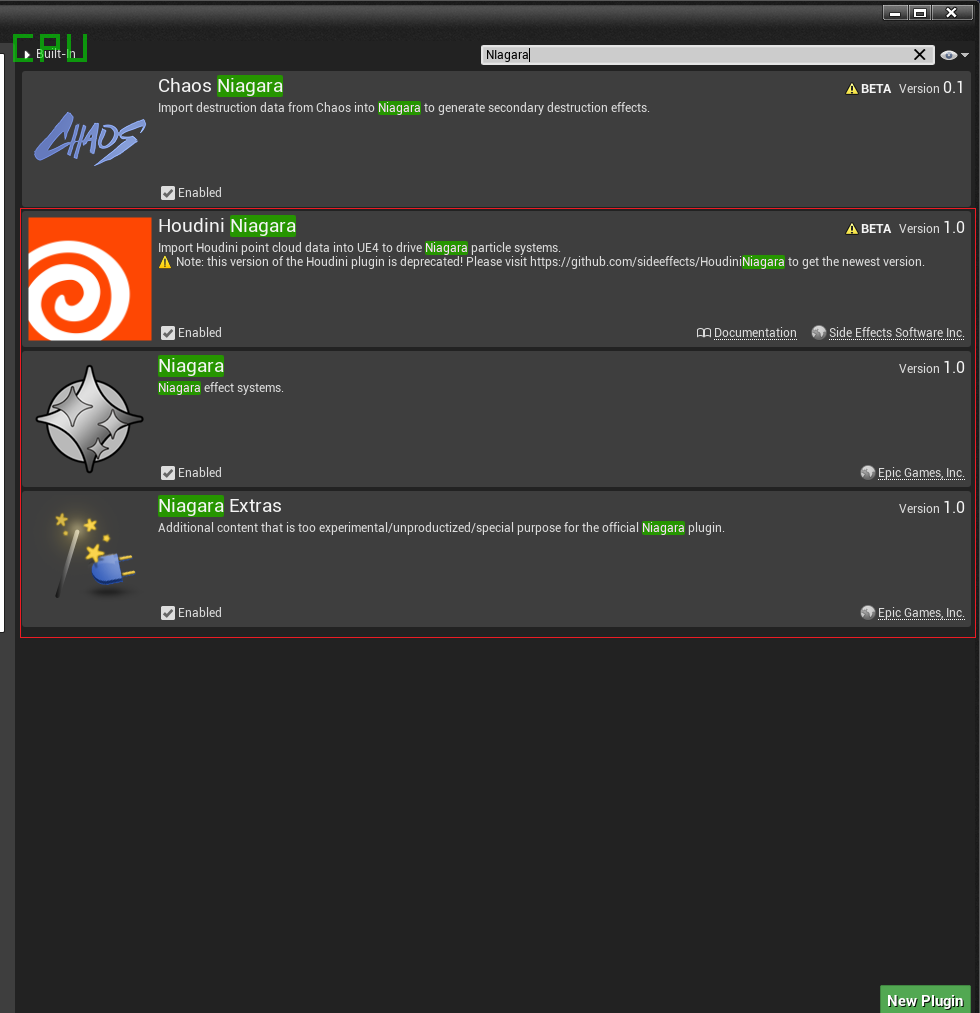Screen dimensions: 980x1013
Task: Click Version 0.1 label on Chaos Niagara
Action: [931, 88]
